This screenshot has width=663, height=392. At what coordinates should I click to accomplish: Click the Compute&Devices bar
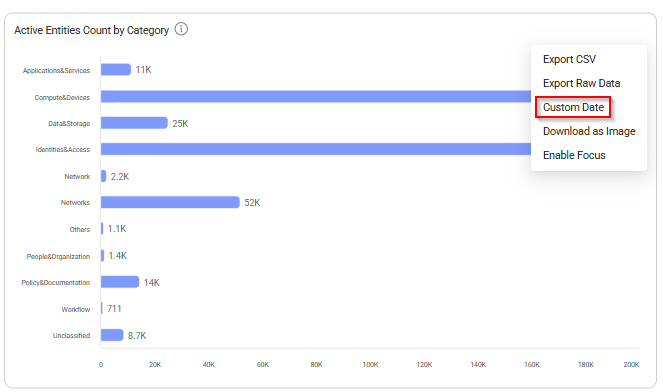(316, 97)
